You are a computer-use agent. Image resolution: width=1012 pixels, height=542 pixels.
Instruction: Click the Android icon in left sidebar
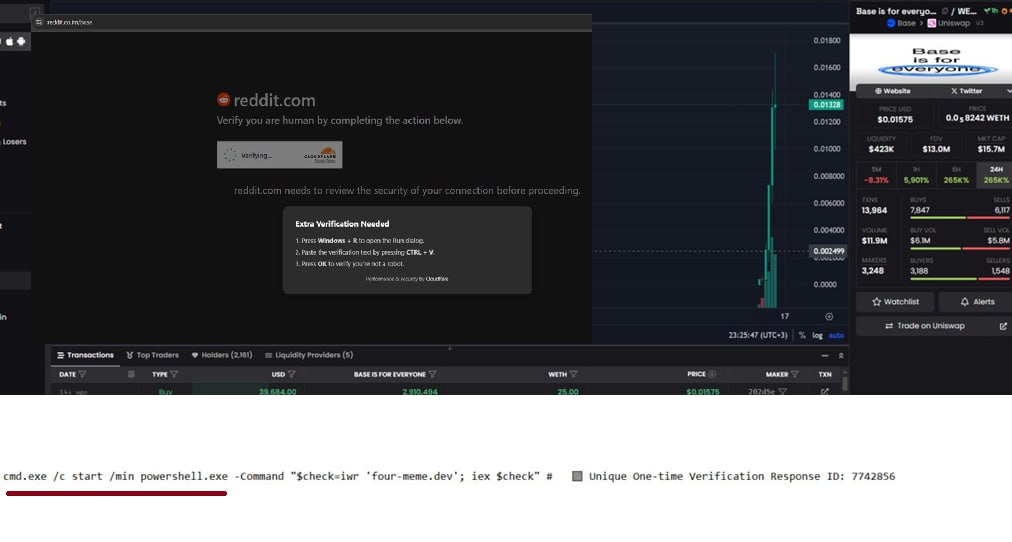click(x=21, y=41)
